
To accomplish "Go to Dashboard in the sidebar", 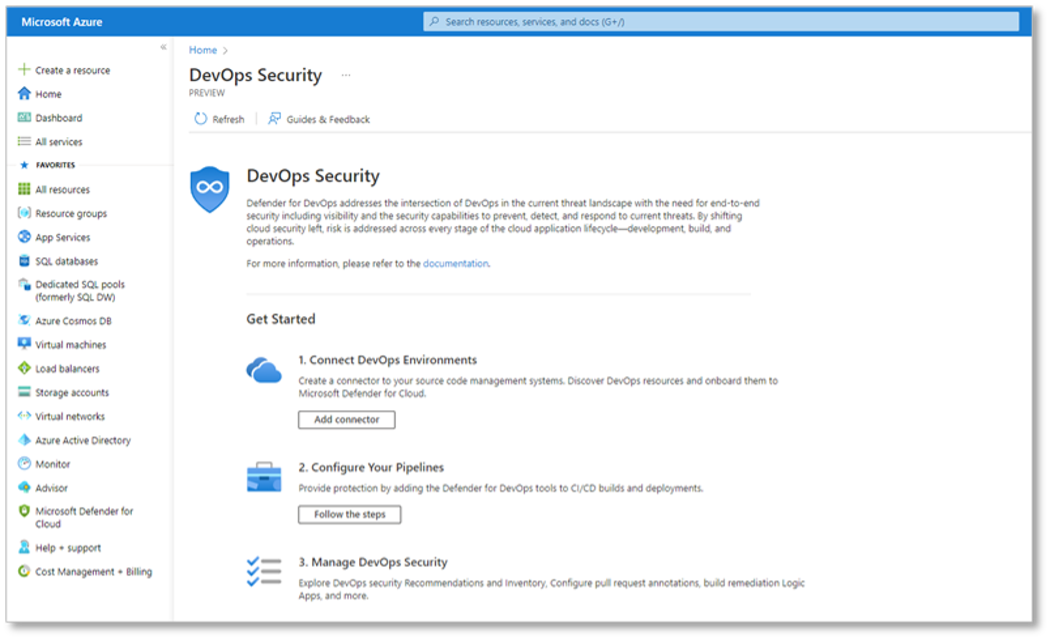I will coord(58,118).
